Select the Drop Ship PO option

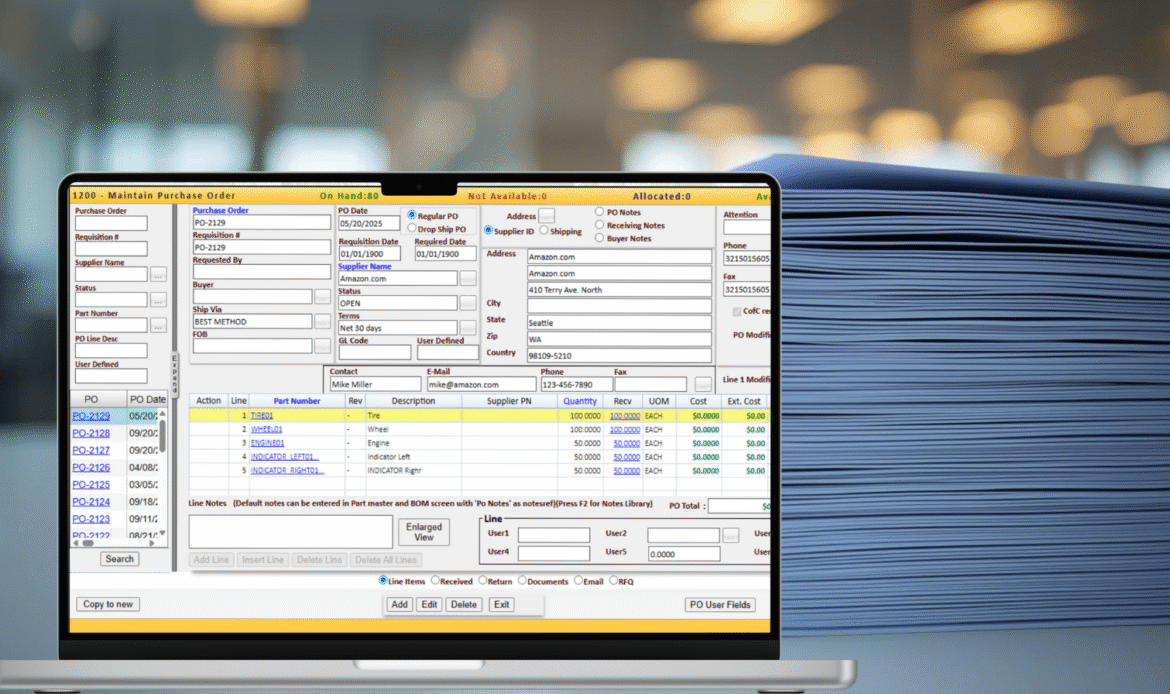[412, 229]
